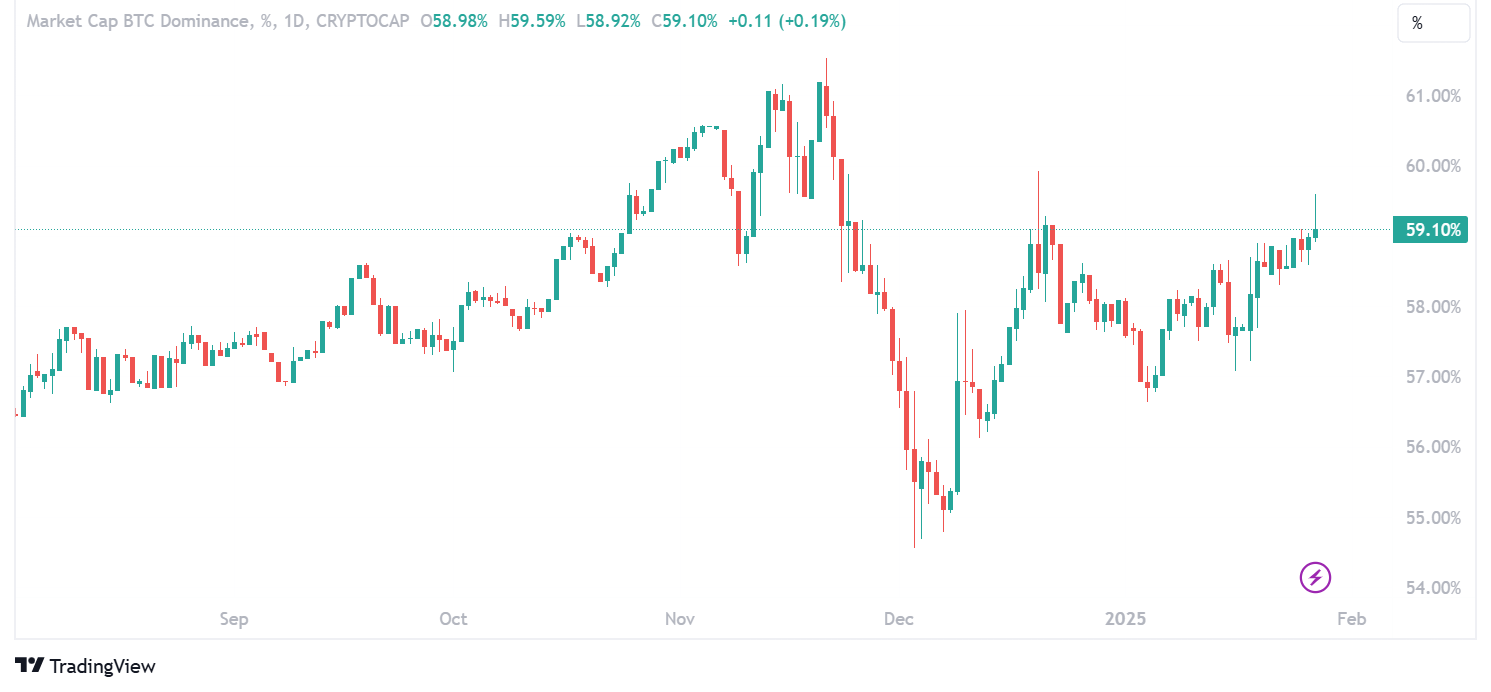
Task: Toggle the percent scale button
Action: [x=1433, y=24]
